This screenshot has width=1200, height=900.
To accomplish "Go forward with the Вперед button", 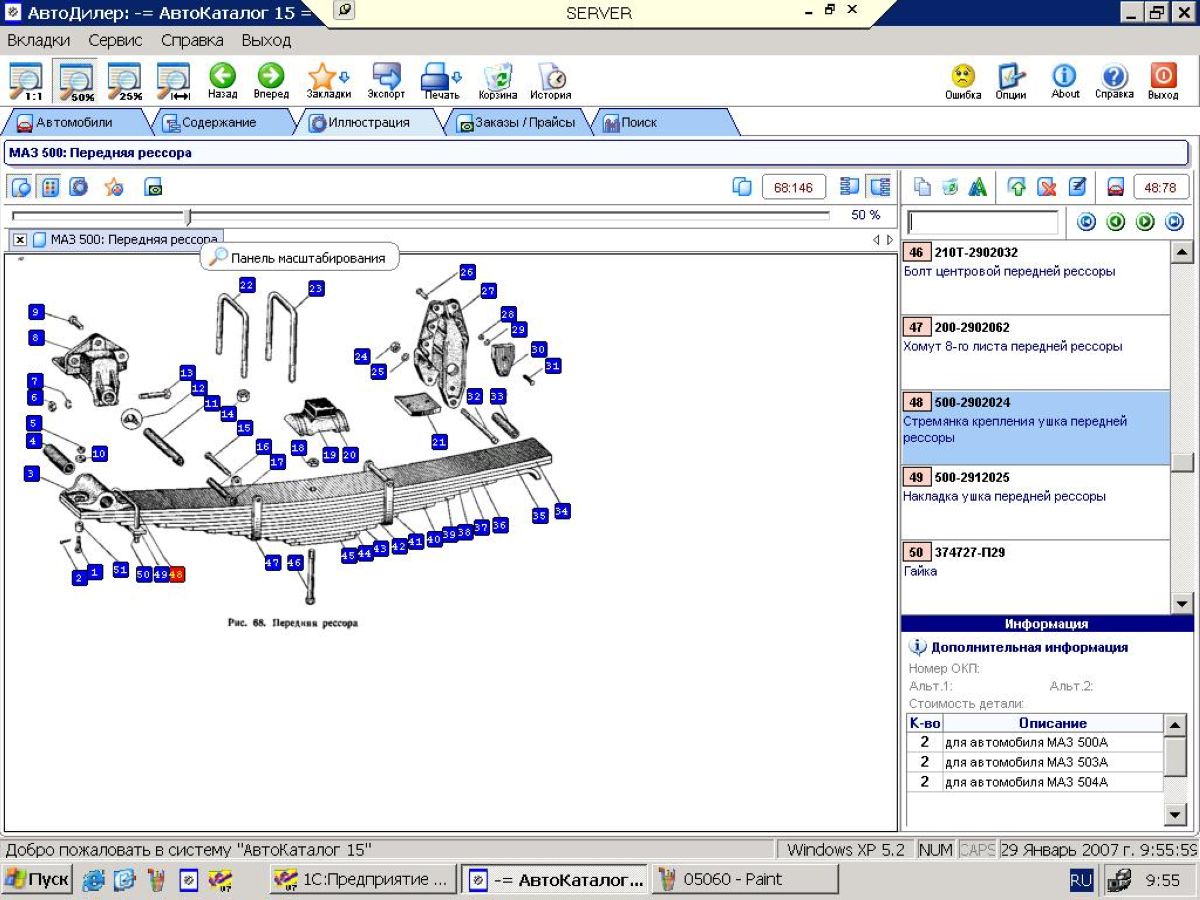I will click(271, 82).
